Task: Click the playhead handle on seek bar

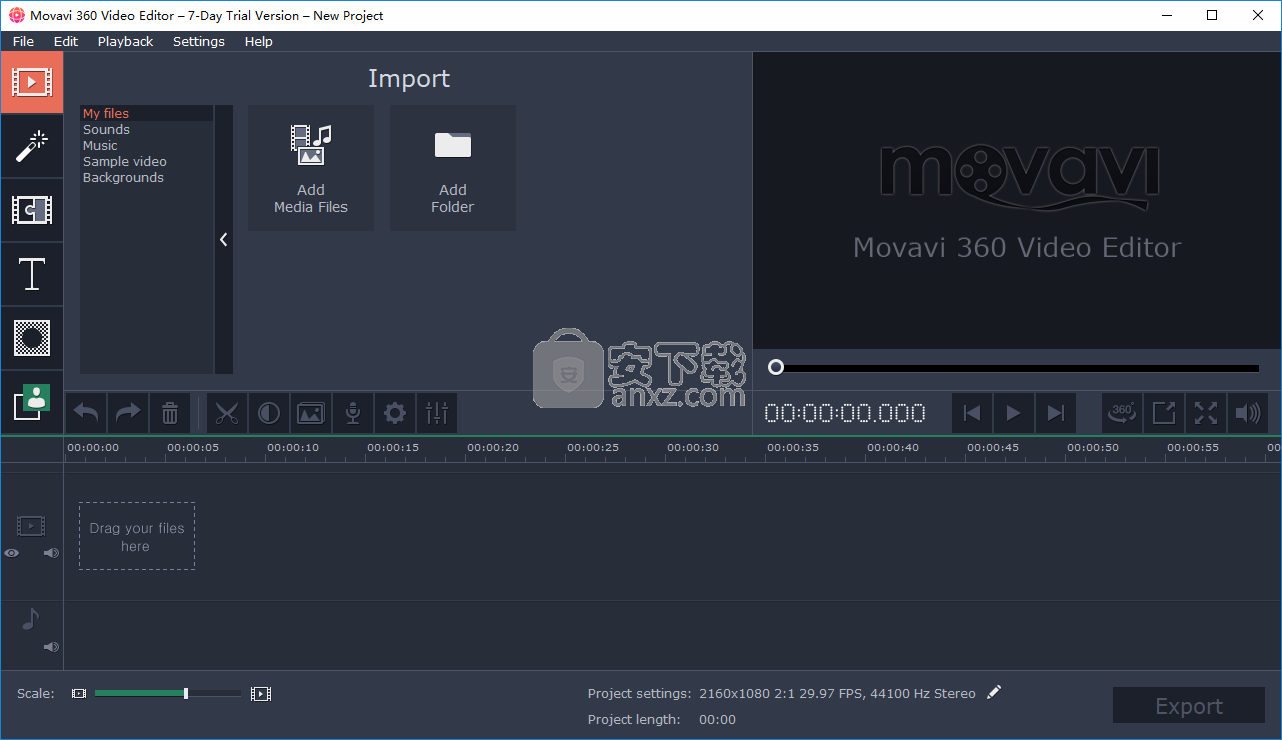Action: pos(776,367)
